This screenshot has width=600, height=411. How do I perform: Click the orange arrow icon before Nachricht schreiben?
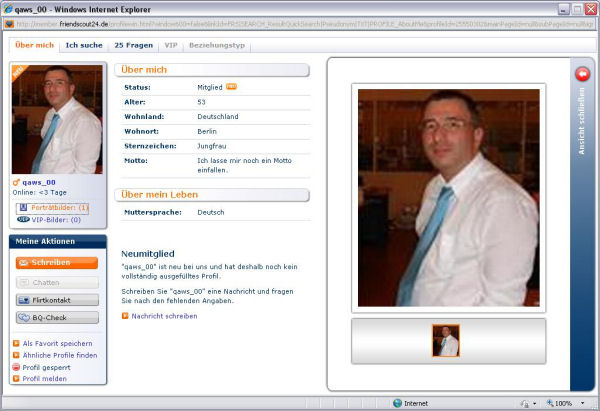click(x=125, y=316)
